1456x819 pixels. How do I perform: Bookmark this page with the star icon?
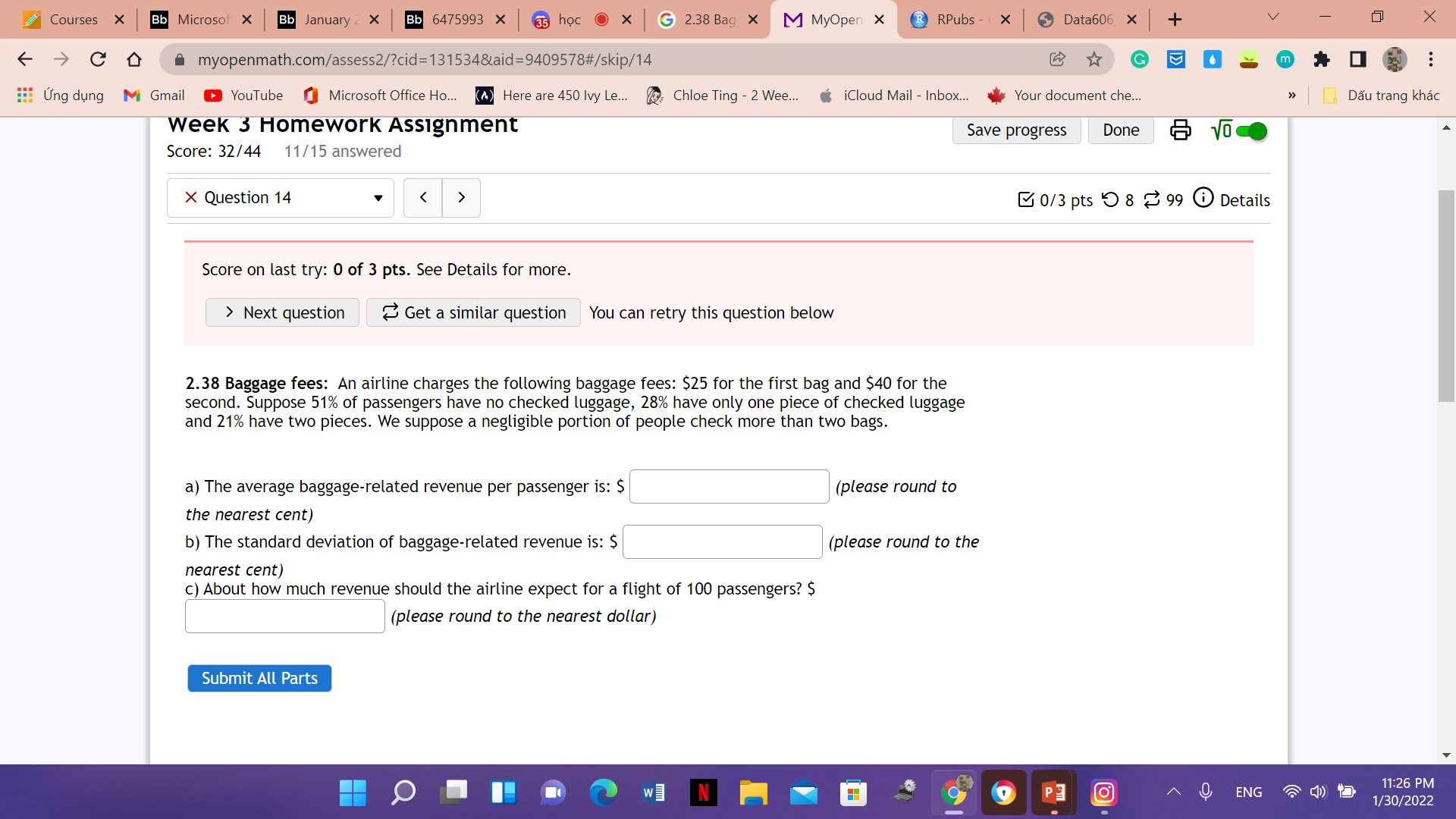pos(1094,59)
